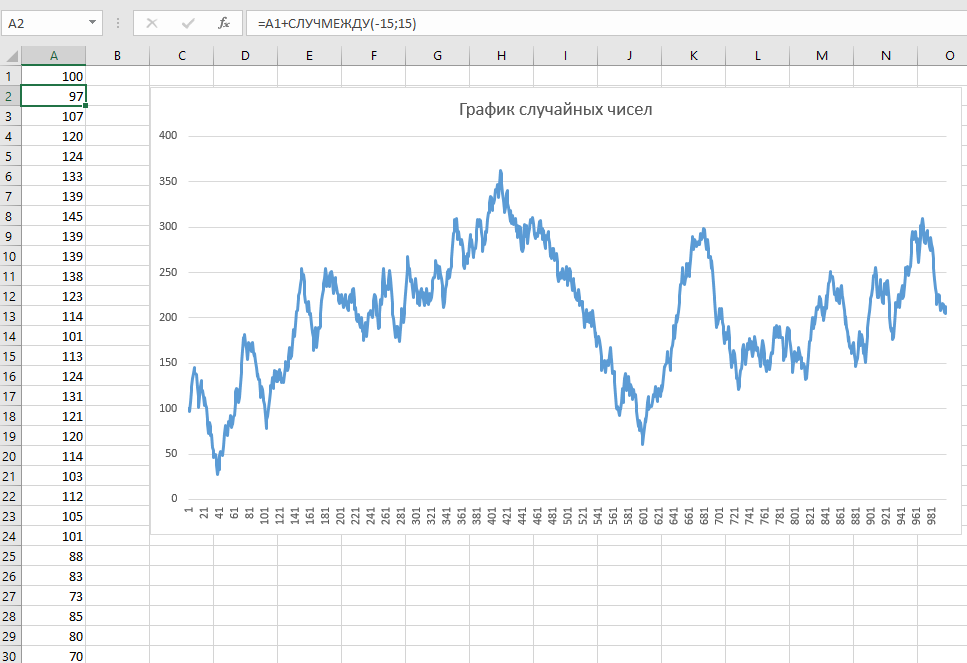Select column I header
Screen dimensions: 967x663
[x=566, y=56]
